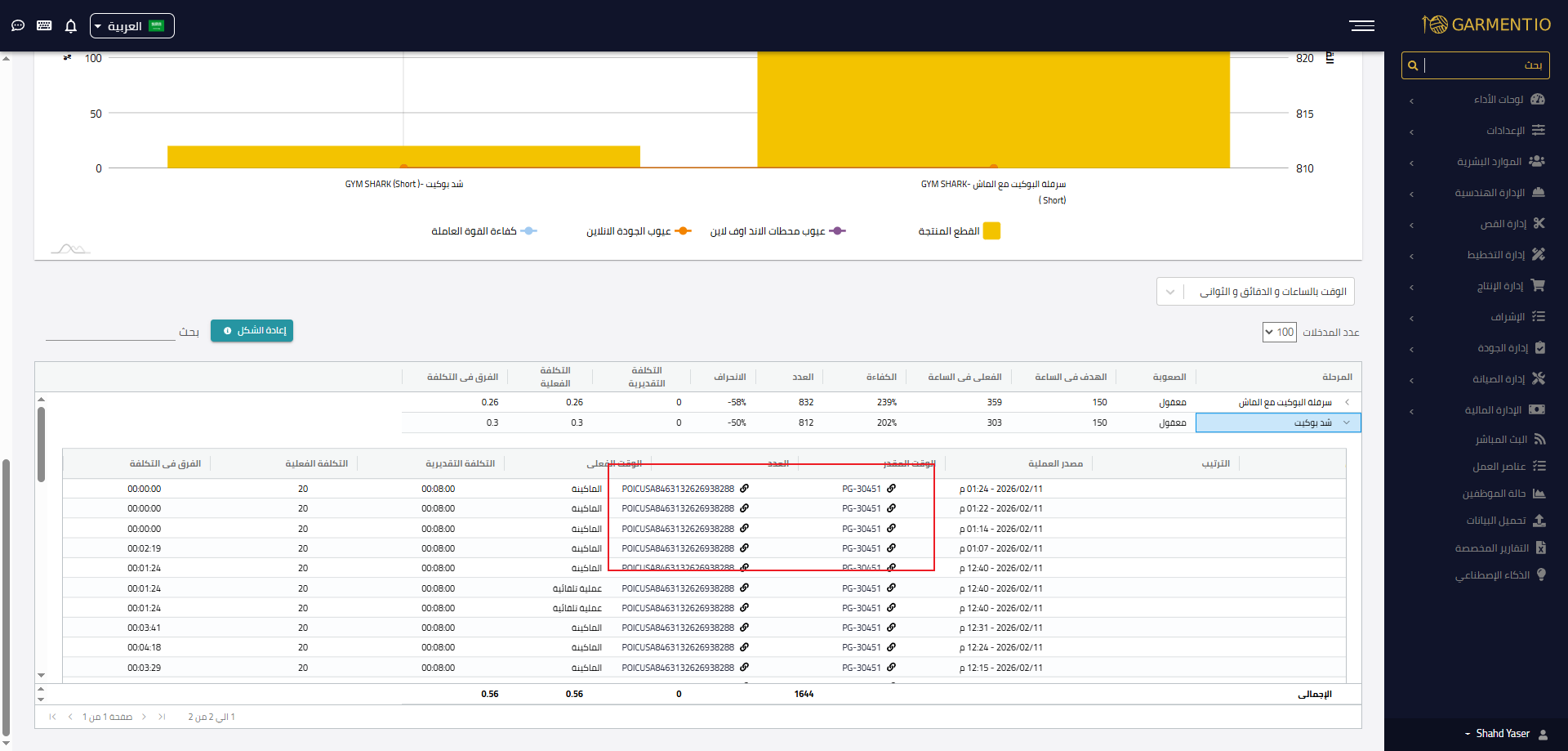Sort the table by the الانحراف column header

click(x=730, y=377)
